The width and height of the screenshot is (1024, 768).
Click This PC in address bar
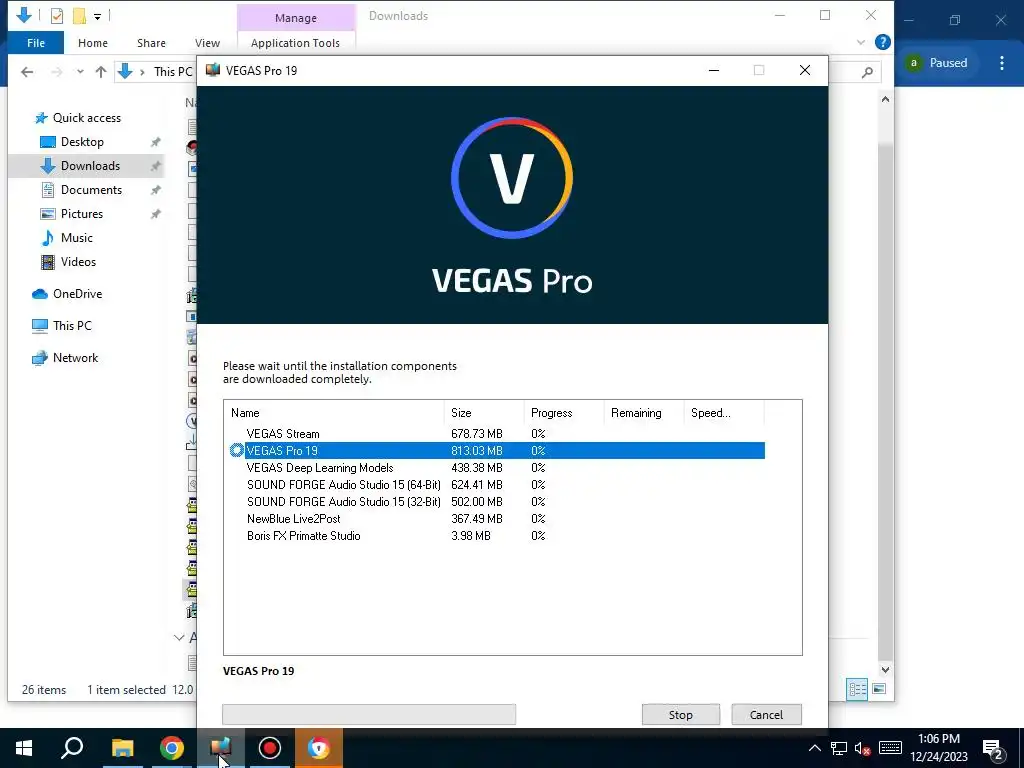[x=173, y=72]
